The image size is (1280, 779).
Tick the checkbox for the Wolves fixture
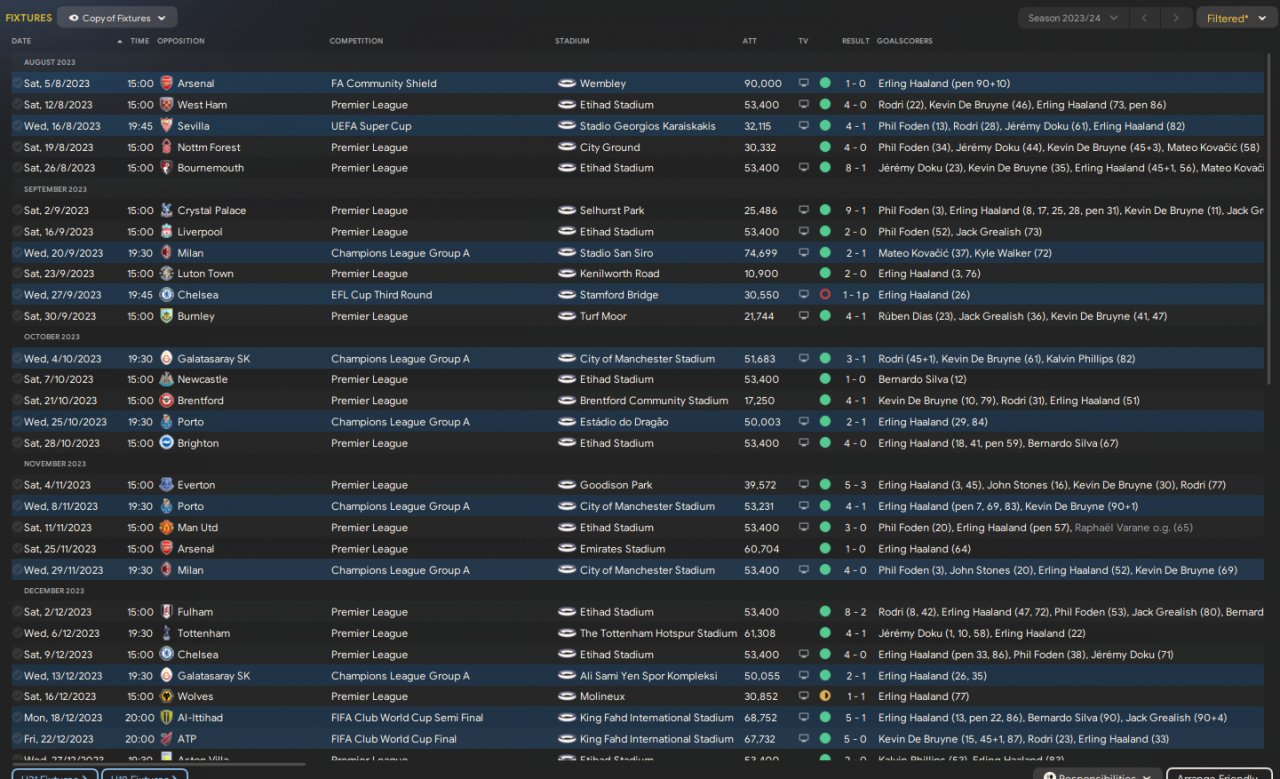click(17, 697)
